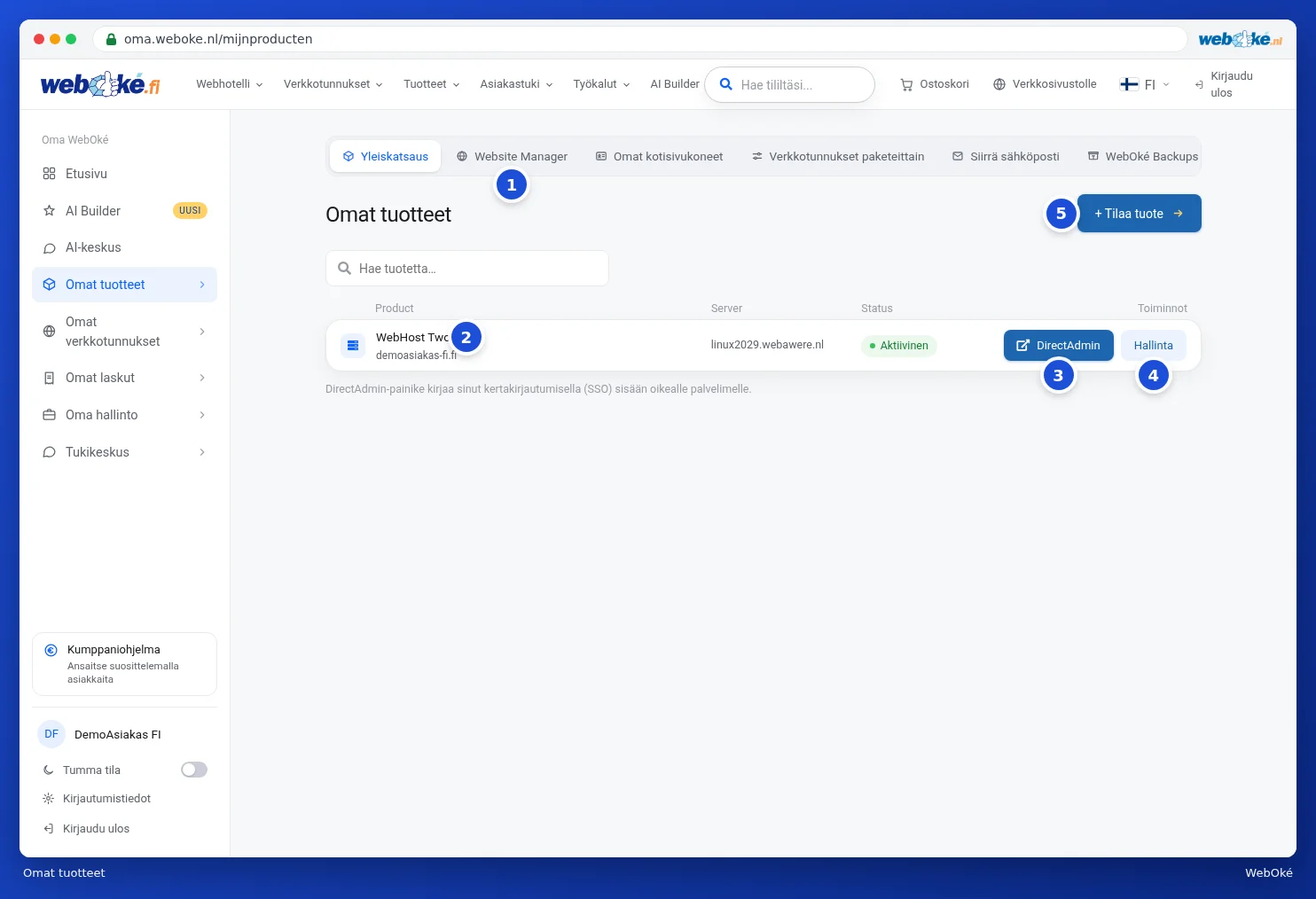
Task: Switch to the Website Manager tab
Action: [512, 156]
